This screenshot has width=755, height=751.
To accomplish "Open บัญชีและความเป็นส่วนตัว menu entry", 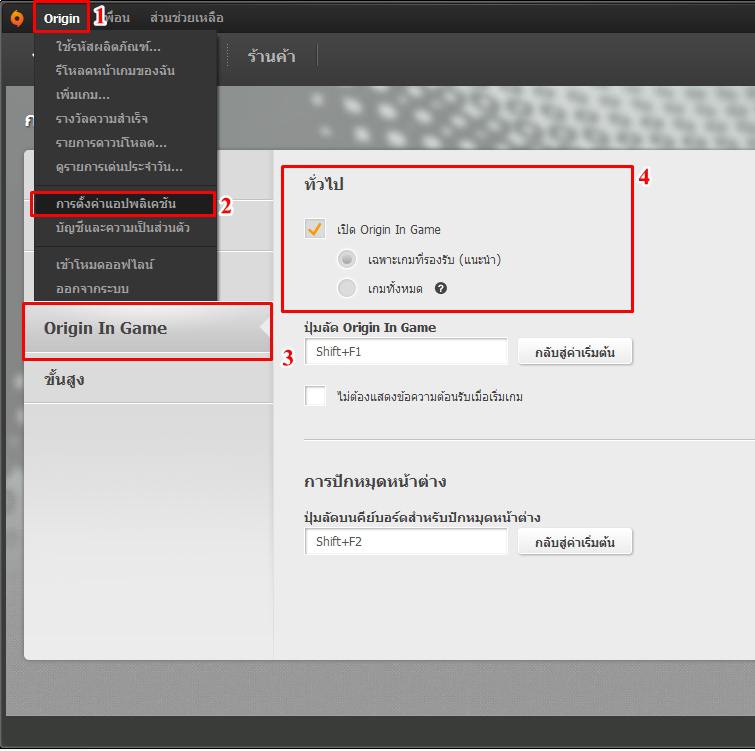I will [125, 228].
